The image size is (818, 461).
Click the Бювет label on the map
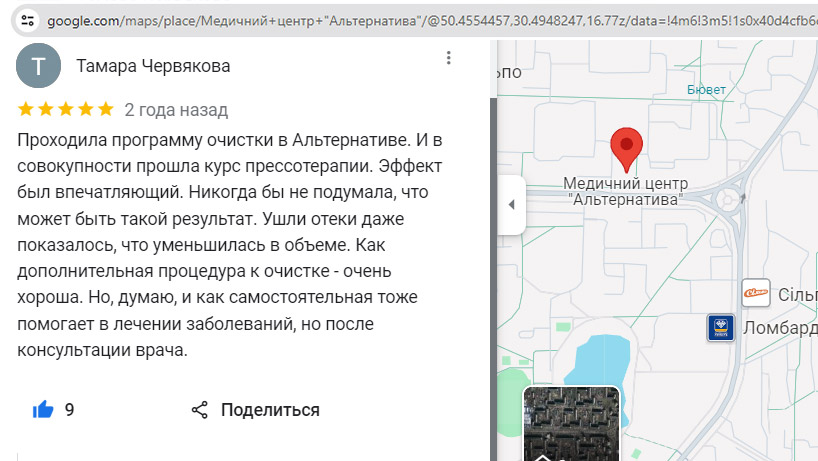point(707,90)
